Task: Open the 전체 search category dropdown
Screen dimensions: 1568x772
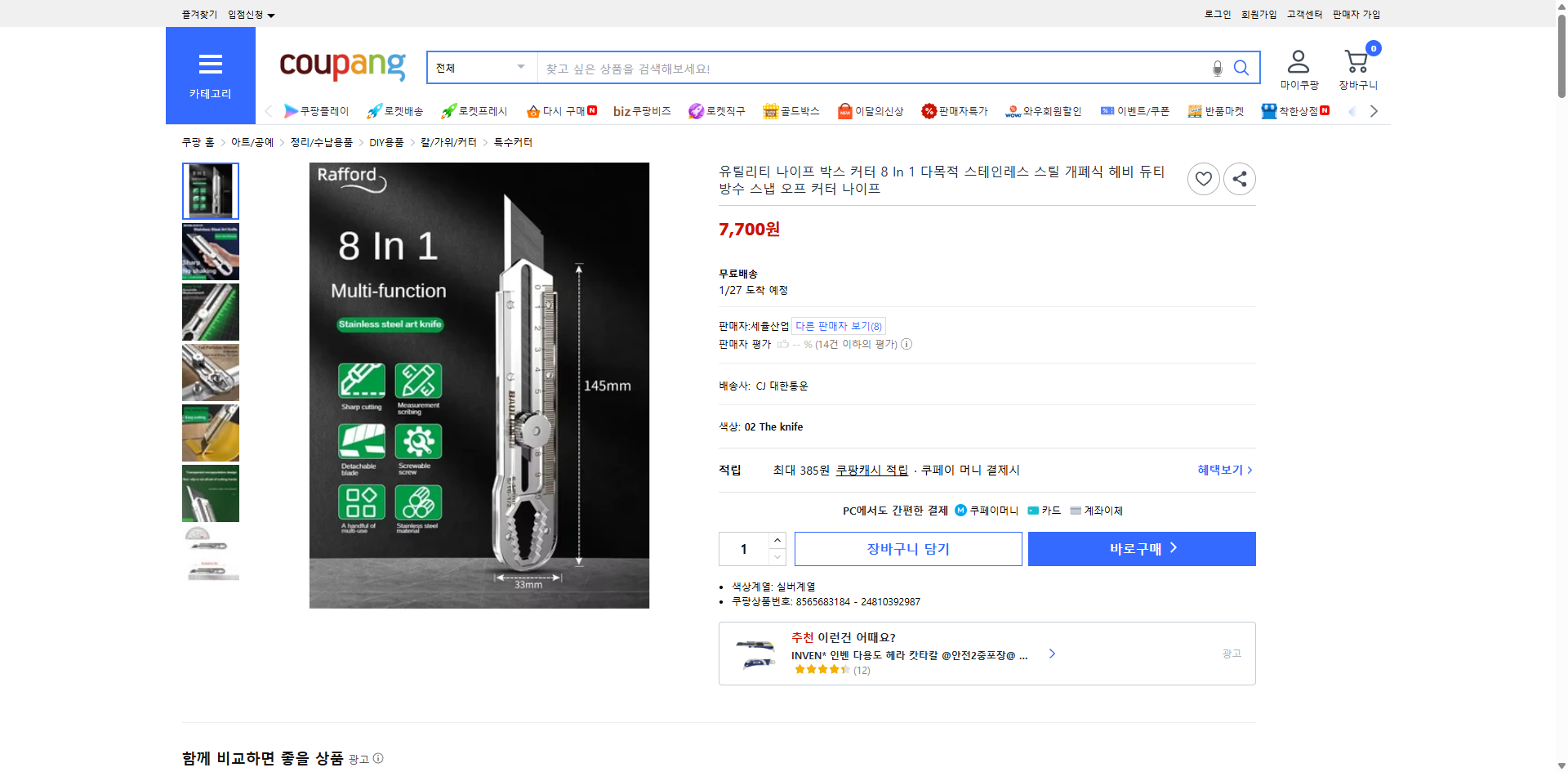Action: pos(480,68)
